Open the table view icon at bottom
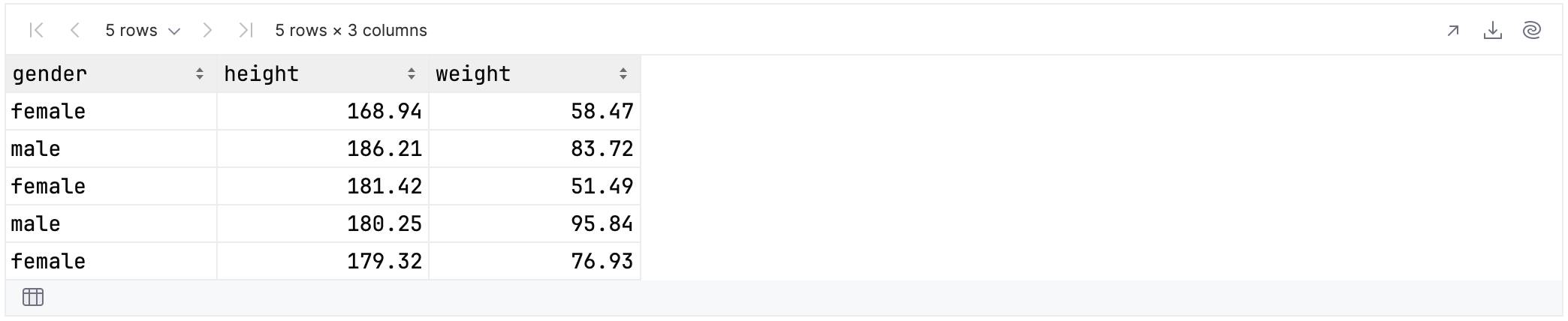Viewport: 1568px width, 321px height. (x=33, y=297)
